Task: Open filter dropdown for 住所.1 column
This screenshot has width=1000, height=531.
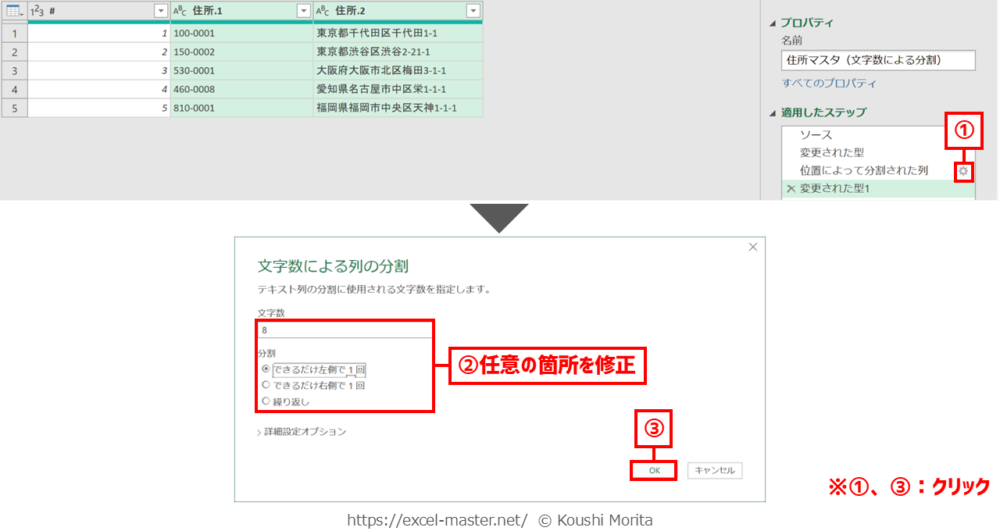Action: pyautogui.click(x=303, y=10)
